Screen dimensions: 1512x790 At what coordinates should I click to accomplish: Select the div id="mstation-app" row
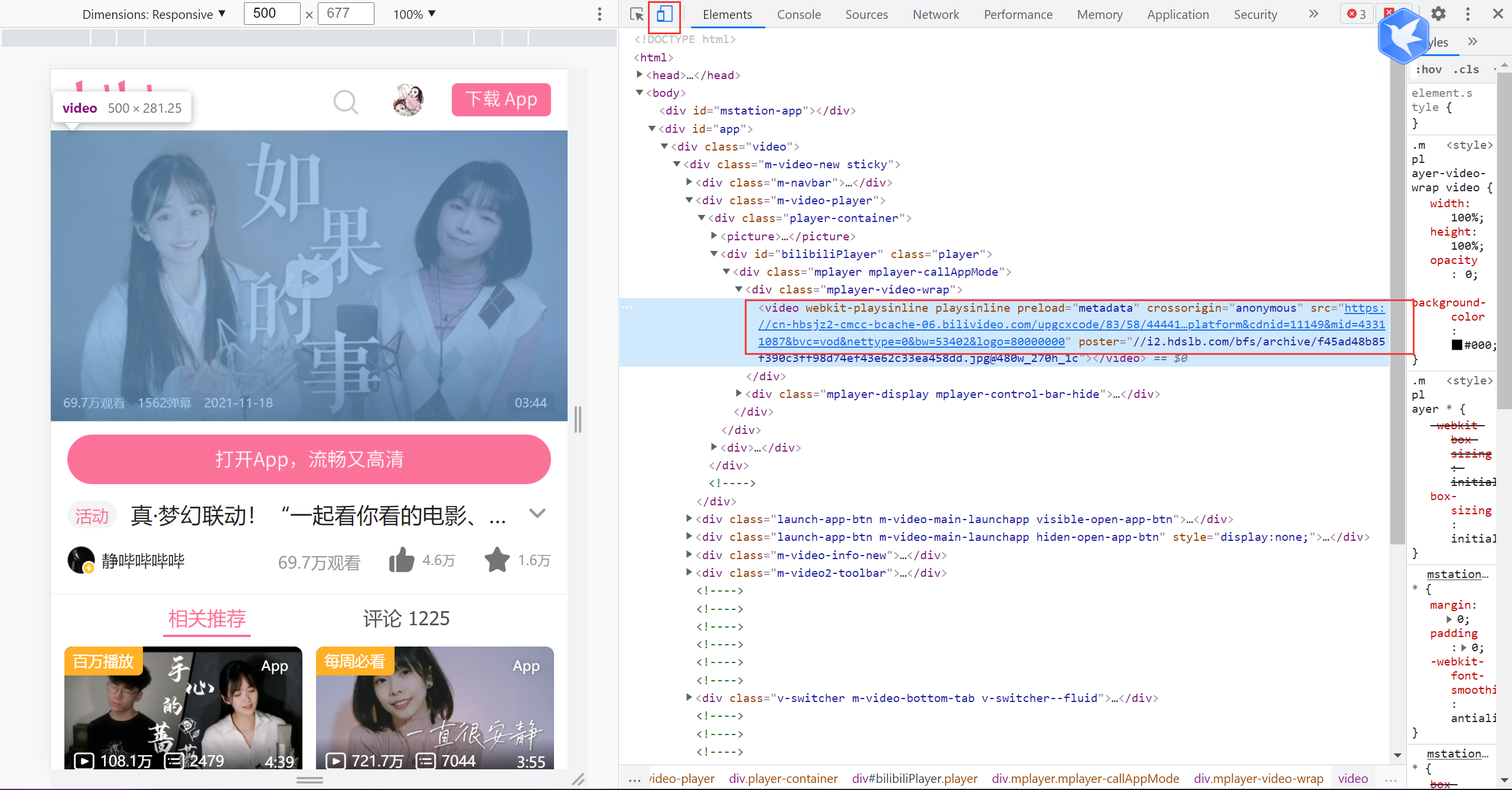pyautogui.click(x=757, y=110)
